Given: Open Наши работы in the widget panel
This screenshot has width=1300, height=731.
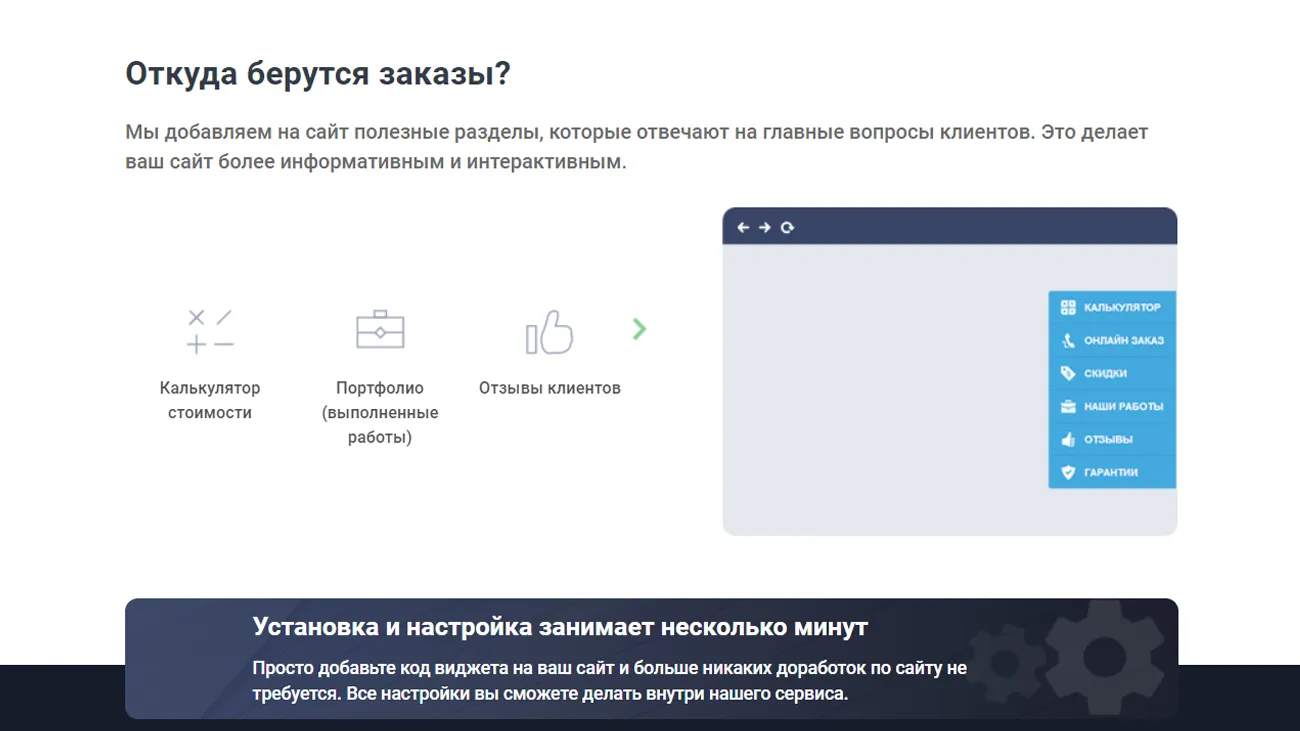Looking at the screenshot, I should [1112, 406].
